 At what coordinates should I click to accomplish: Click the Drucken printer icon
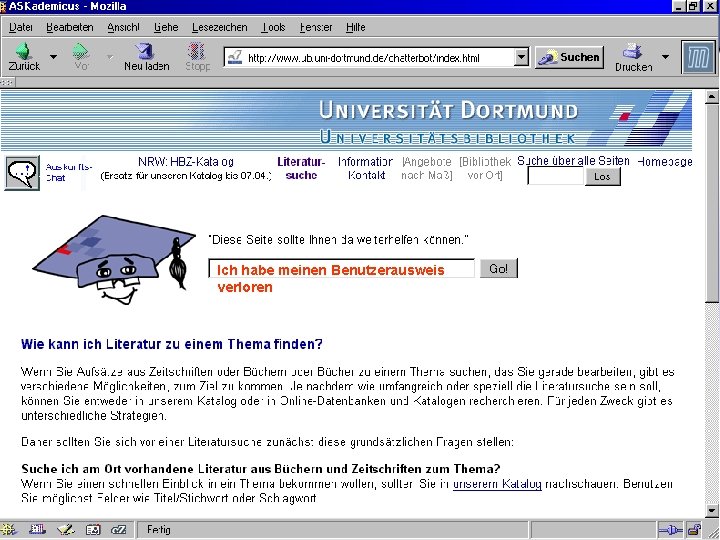pos(632,51)
